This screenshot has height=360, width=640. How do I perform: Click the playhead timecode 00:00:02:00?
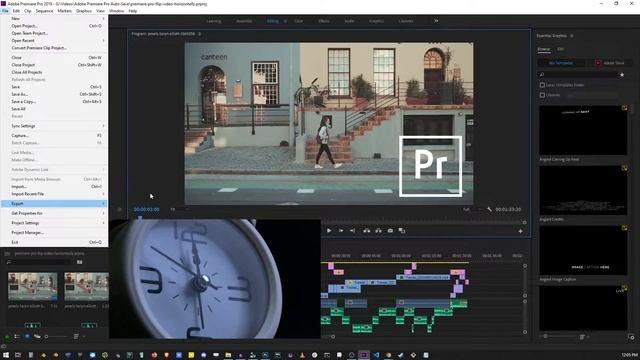point(147,209)
